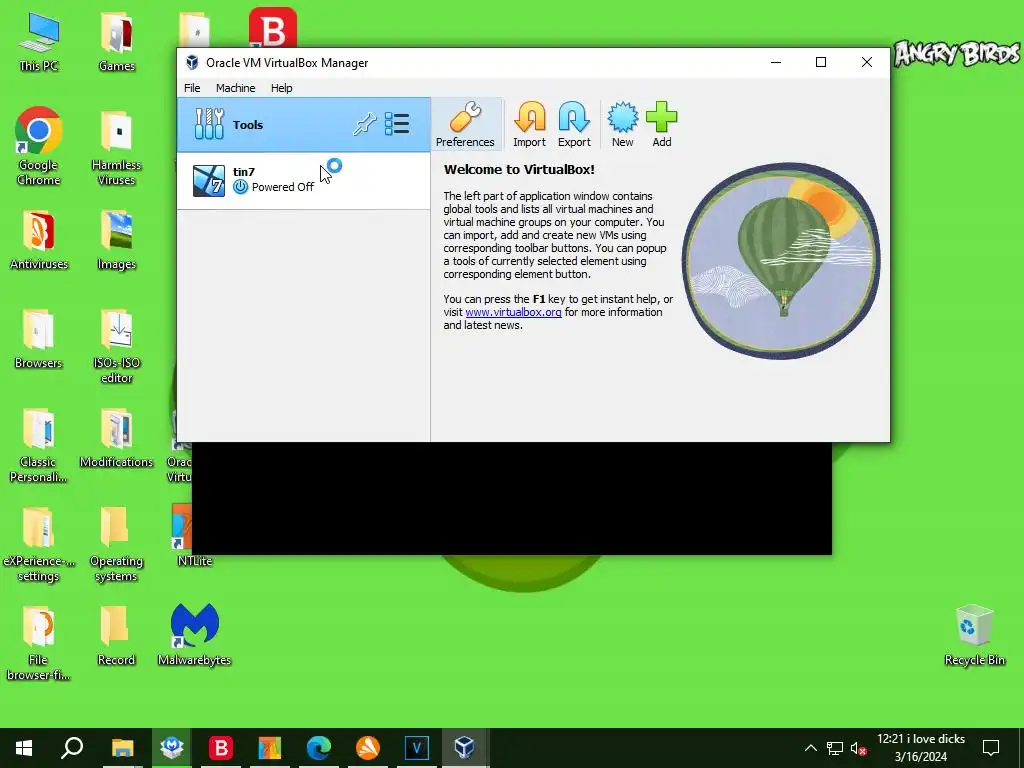
Task: Click the red B desktop icon behind VirtualBox
Action: tap(273, 27)
